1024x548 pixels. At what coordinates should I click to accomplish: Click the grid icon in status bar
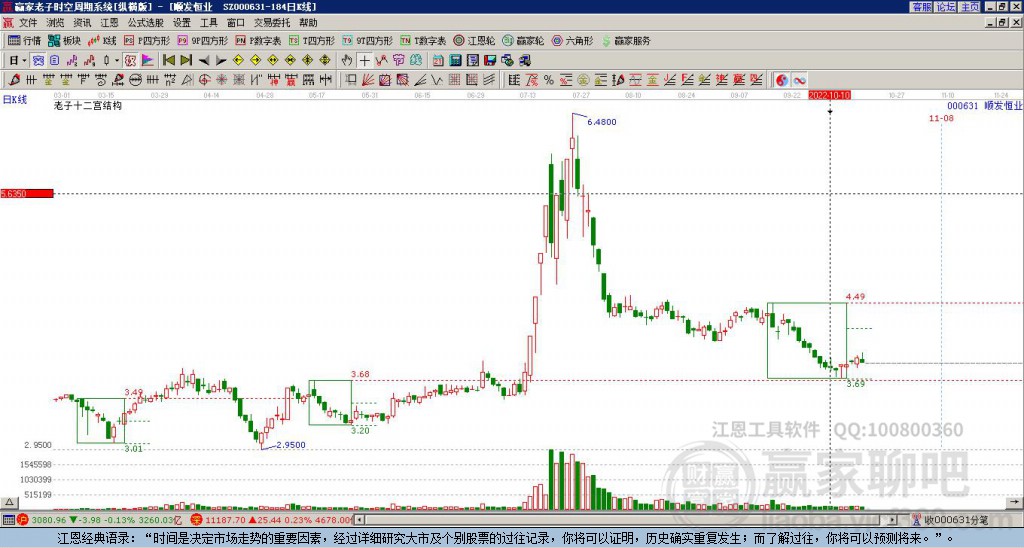point(8,520)
